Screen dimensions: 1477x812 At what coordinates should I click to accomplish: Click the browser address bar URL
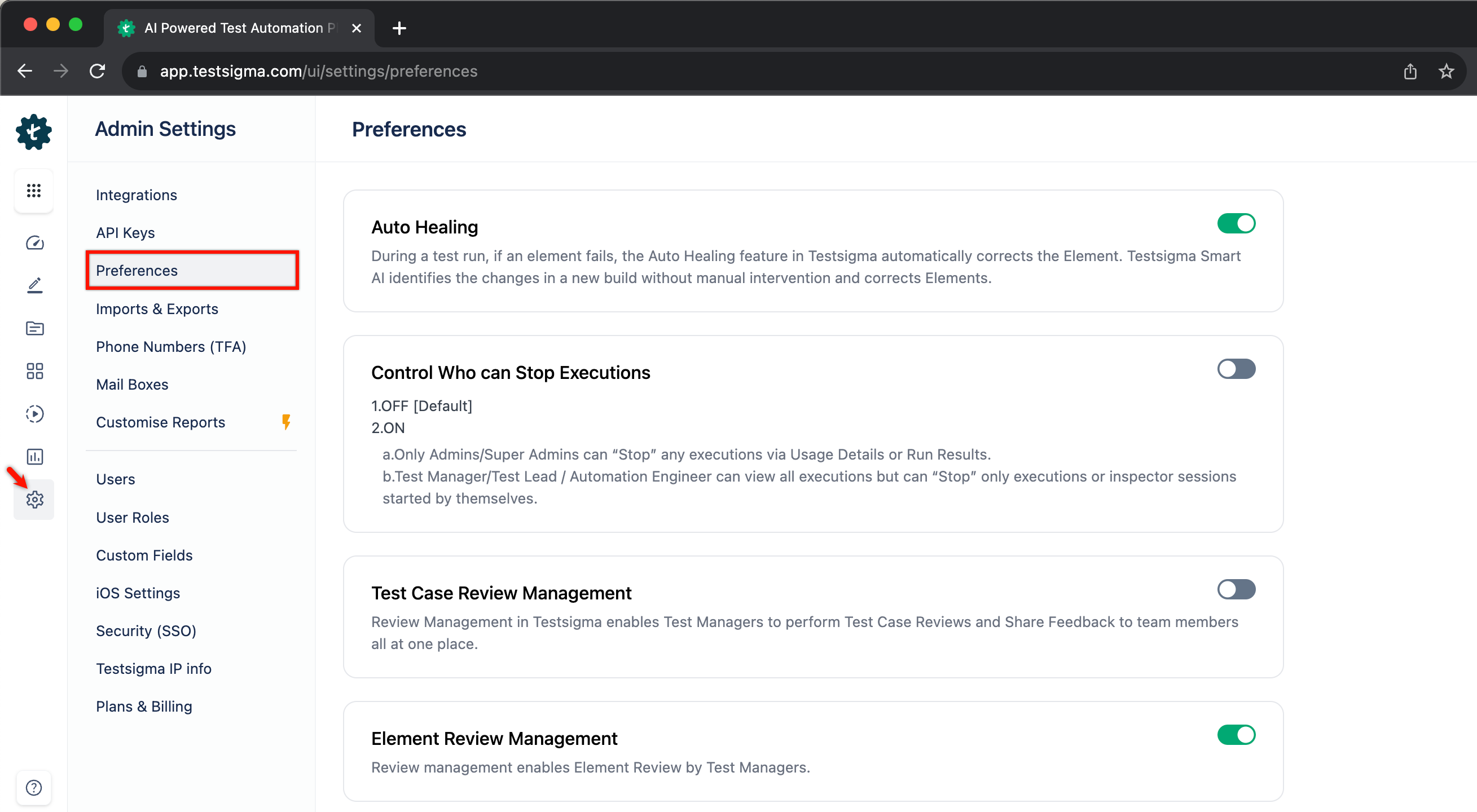tap(319, 71)
